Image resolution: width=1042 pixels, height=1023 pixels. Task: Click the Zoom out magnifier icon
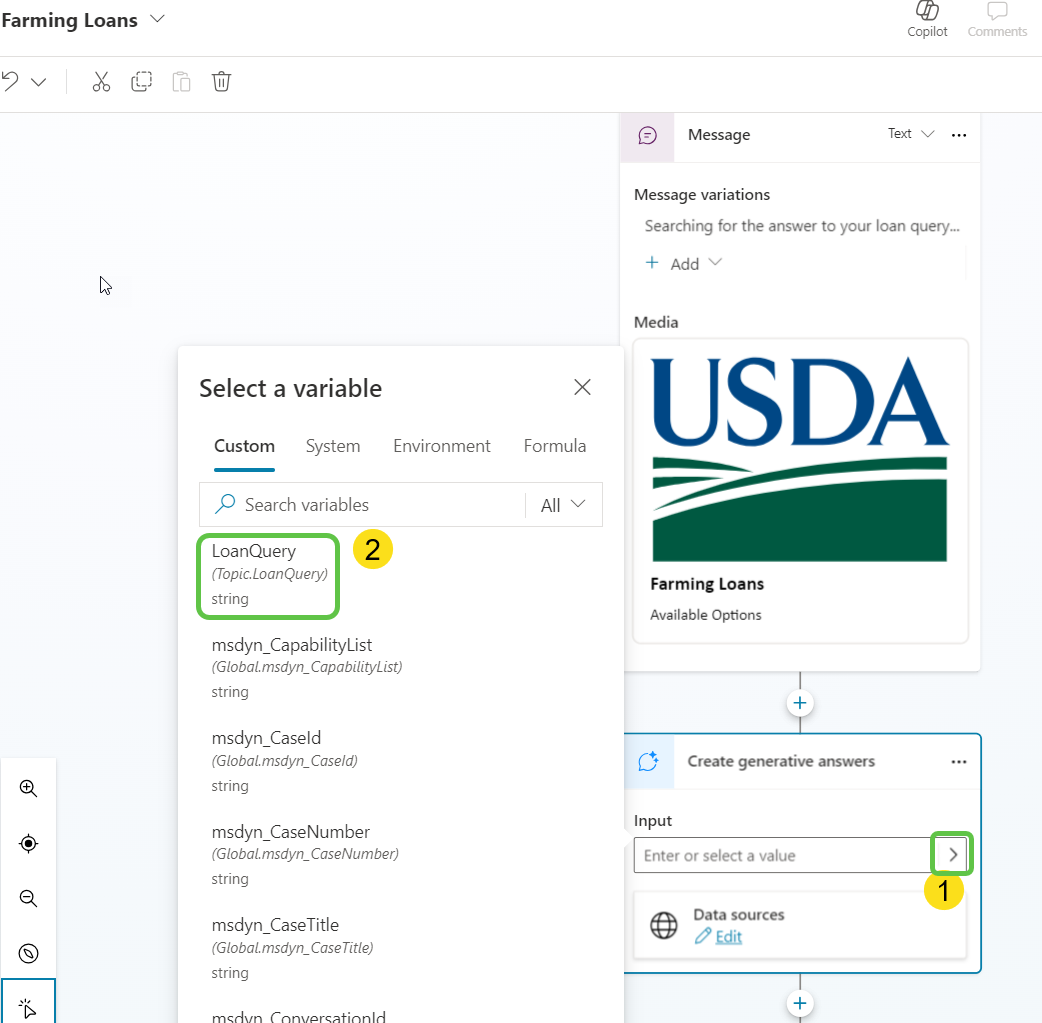pyautogui.click(x=29, y=898)
